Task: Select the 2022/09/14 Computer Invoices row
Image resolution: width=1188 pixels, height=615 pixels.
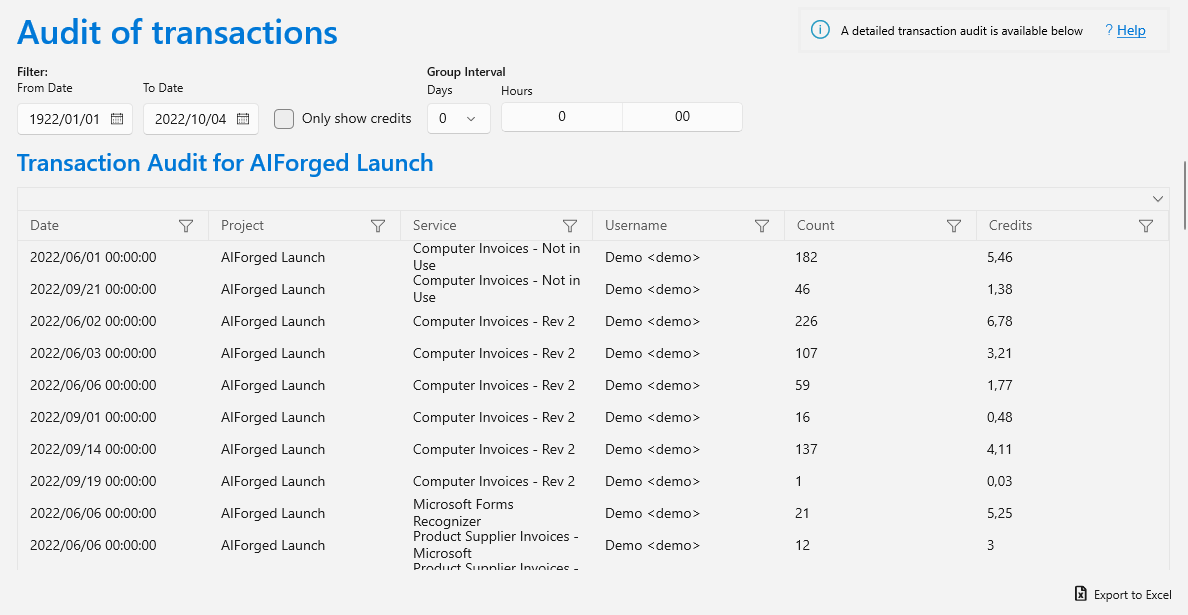Action: point(592,449)
